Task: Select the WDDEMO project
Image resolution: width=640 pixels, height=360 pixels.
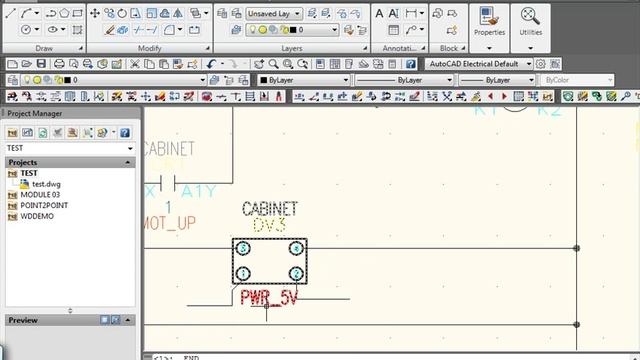Action: pos(37,216)
